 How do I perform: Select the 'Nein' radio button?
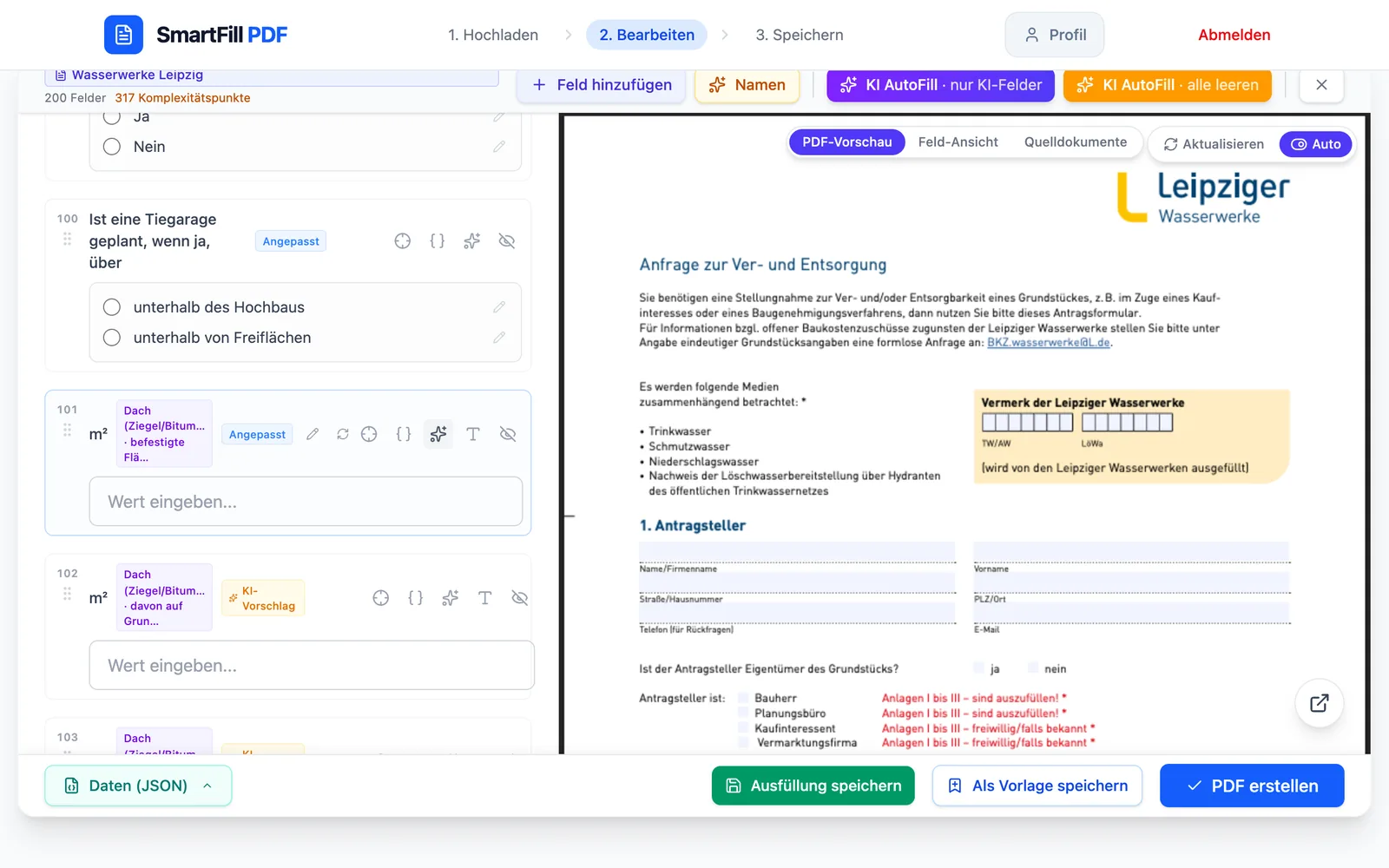112,147
